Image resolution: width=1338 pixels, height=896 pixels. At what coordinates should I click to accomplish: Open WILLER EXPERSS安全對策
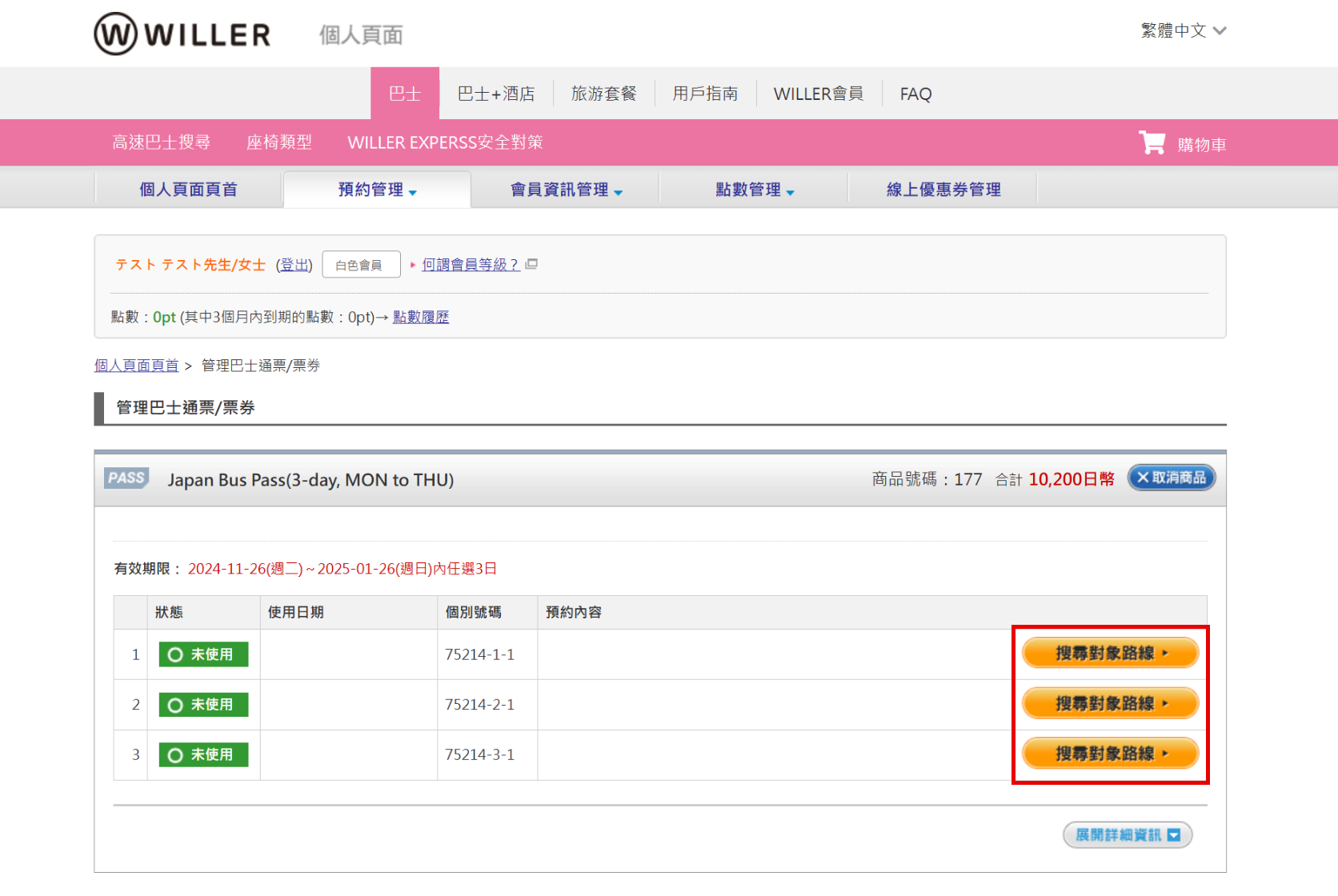tap(445, 142)
